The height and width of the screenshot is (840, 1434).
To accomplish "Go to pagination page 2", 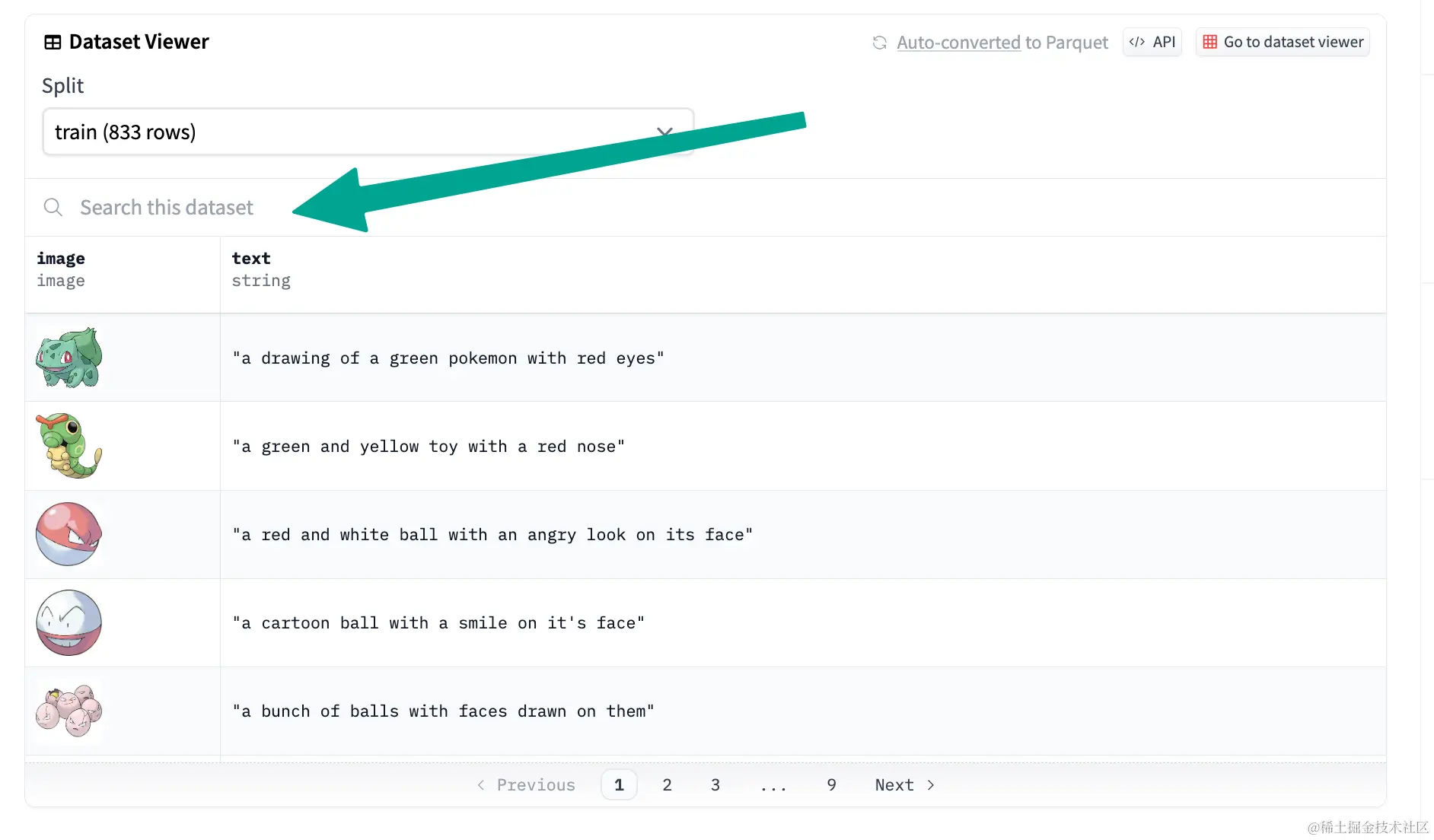I will click(667, 784).
